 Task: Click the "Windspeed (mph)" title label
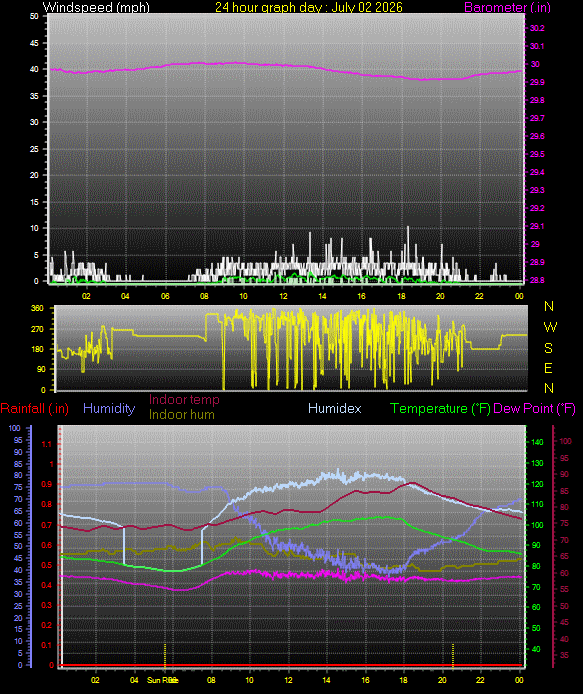(96, 7)
